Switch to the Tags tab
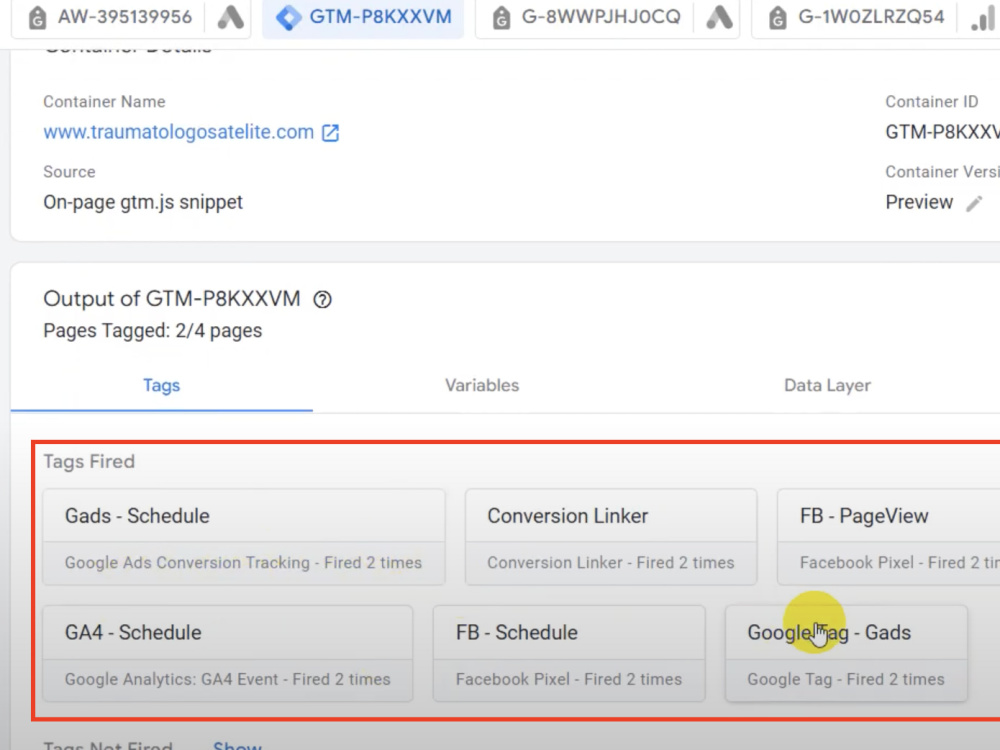This screenshot has width=1000, height=750. tap(161, 385)
